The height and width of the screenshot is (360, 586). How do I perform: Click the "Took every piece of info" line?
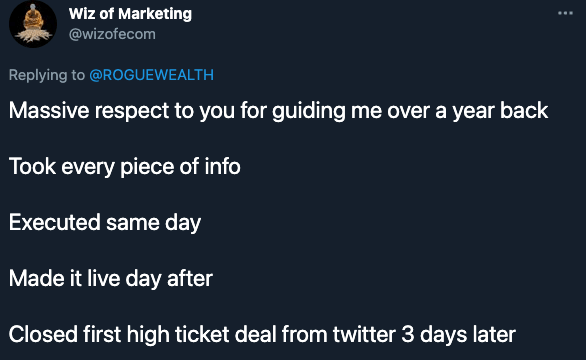click(124, 167)
